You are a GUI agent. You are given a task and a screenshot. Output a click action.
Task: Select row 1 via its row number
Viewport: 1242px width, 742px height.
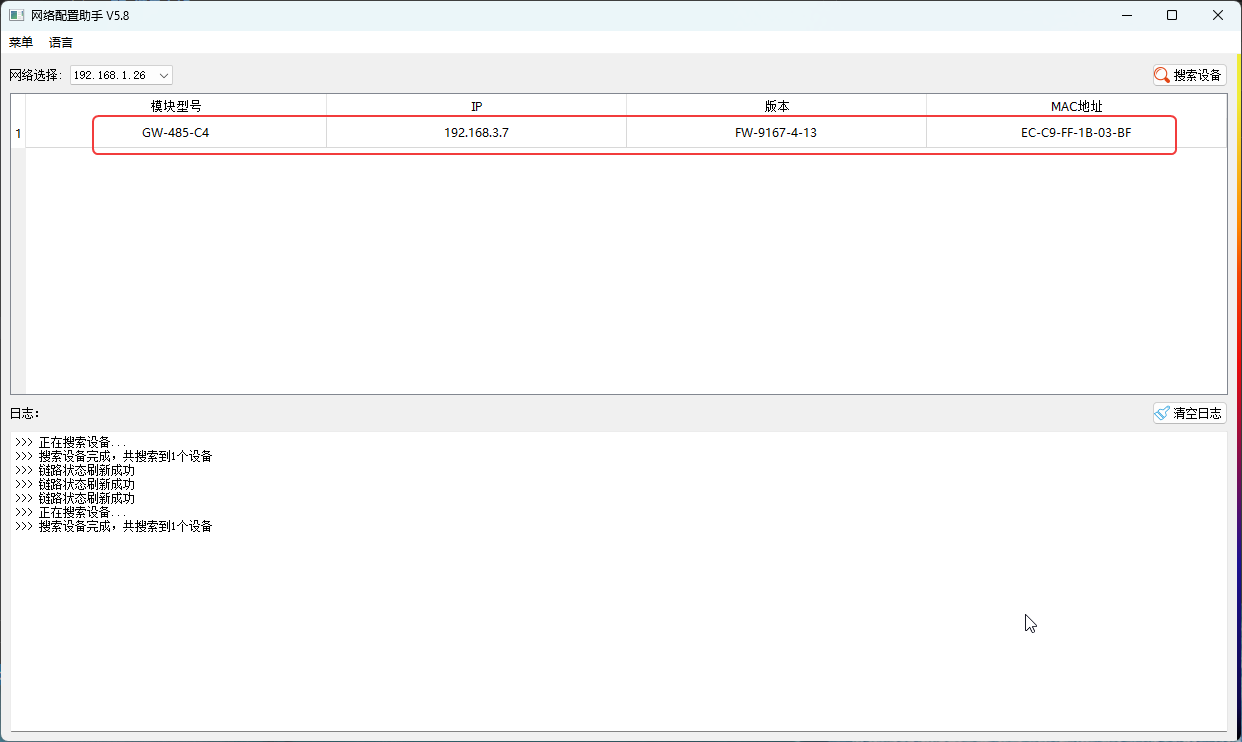pos(18,133)
